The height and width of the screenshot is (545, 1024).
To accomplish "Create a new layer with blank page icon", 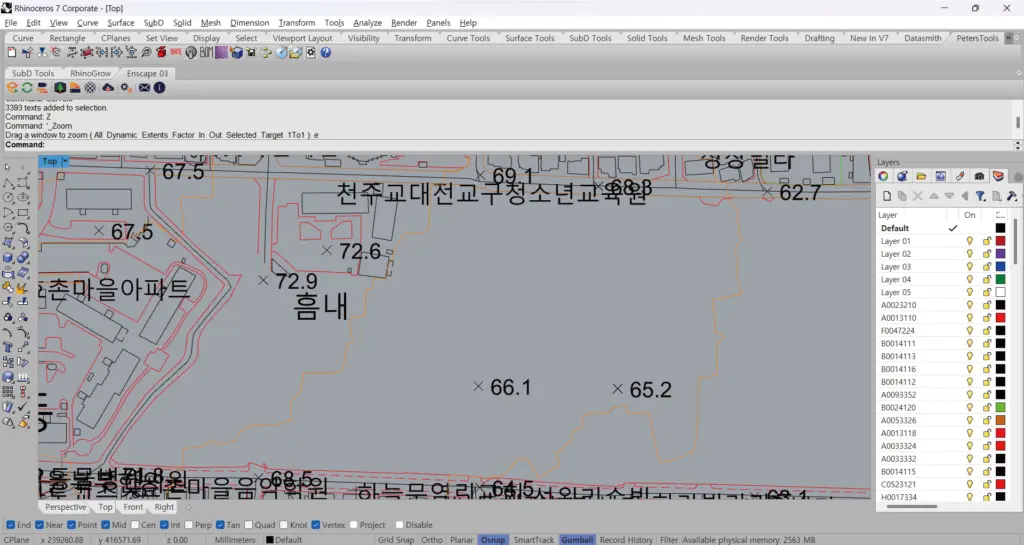I will [887, 196].
